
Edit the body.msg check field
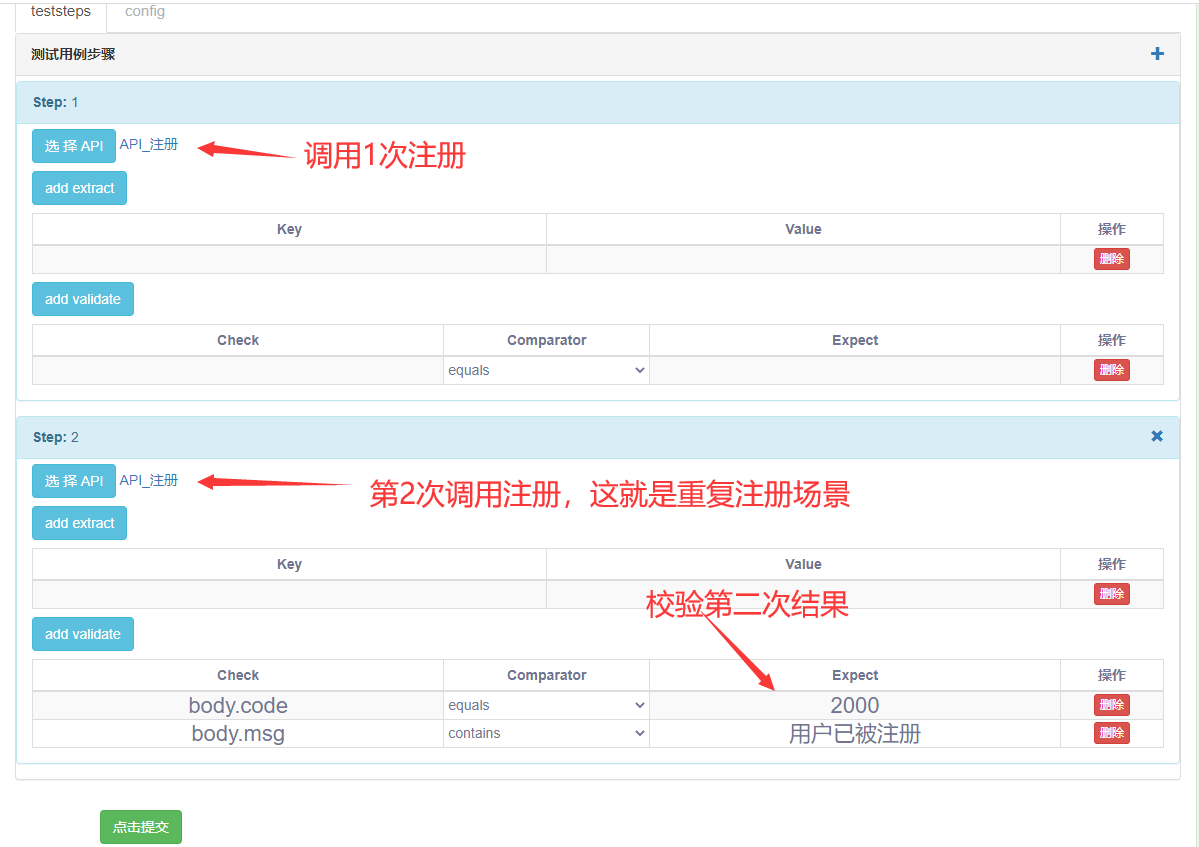(x=238, y=733)
